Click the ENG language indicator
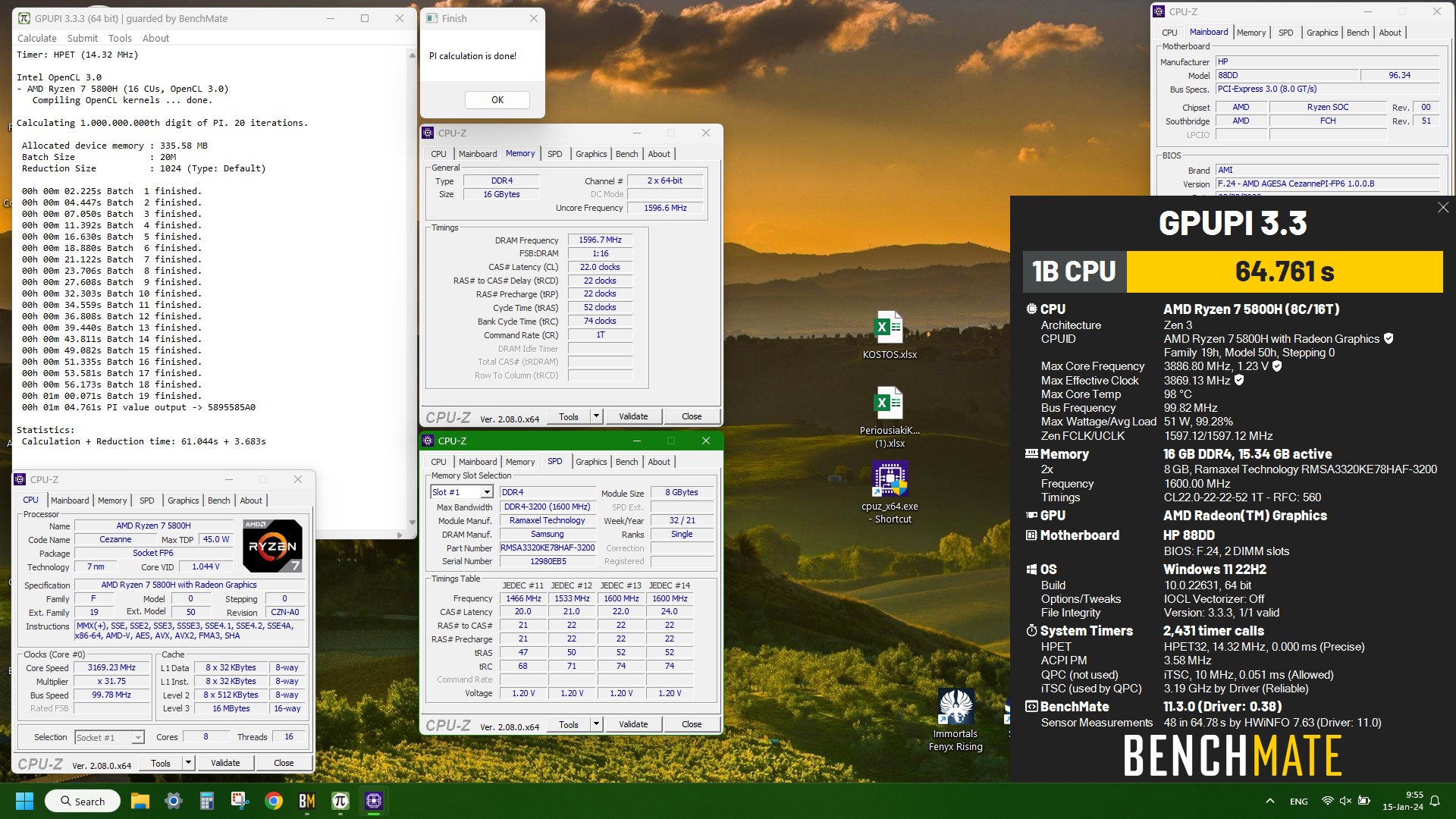This screenshot has height=819, width=1456. click(x=1299, y=801)
